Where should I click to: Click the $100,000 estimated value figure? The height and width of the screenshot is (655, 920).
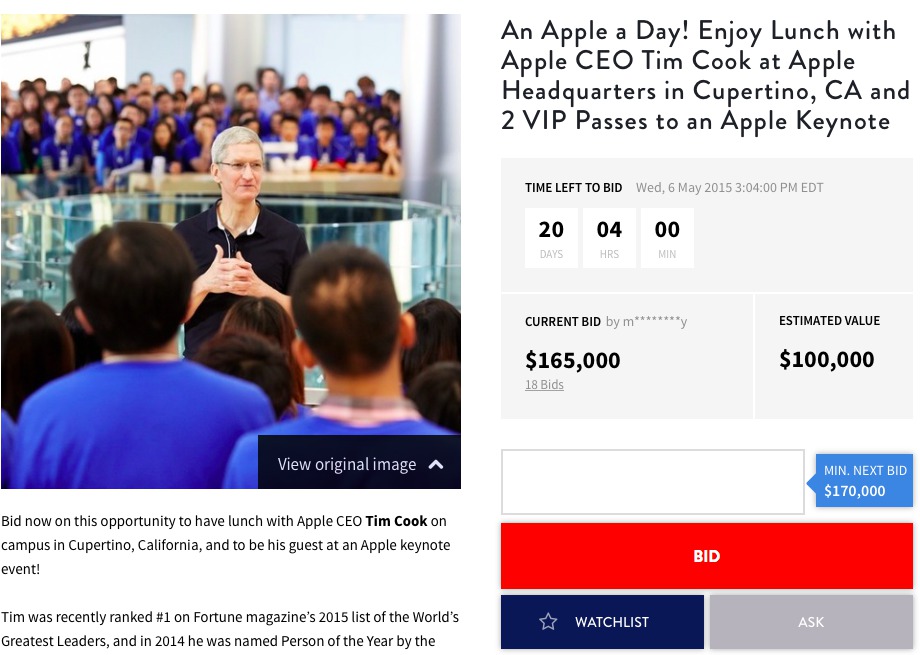(x=827, y=359)
